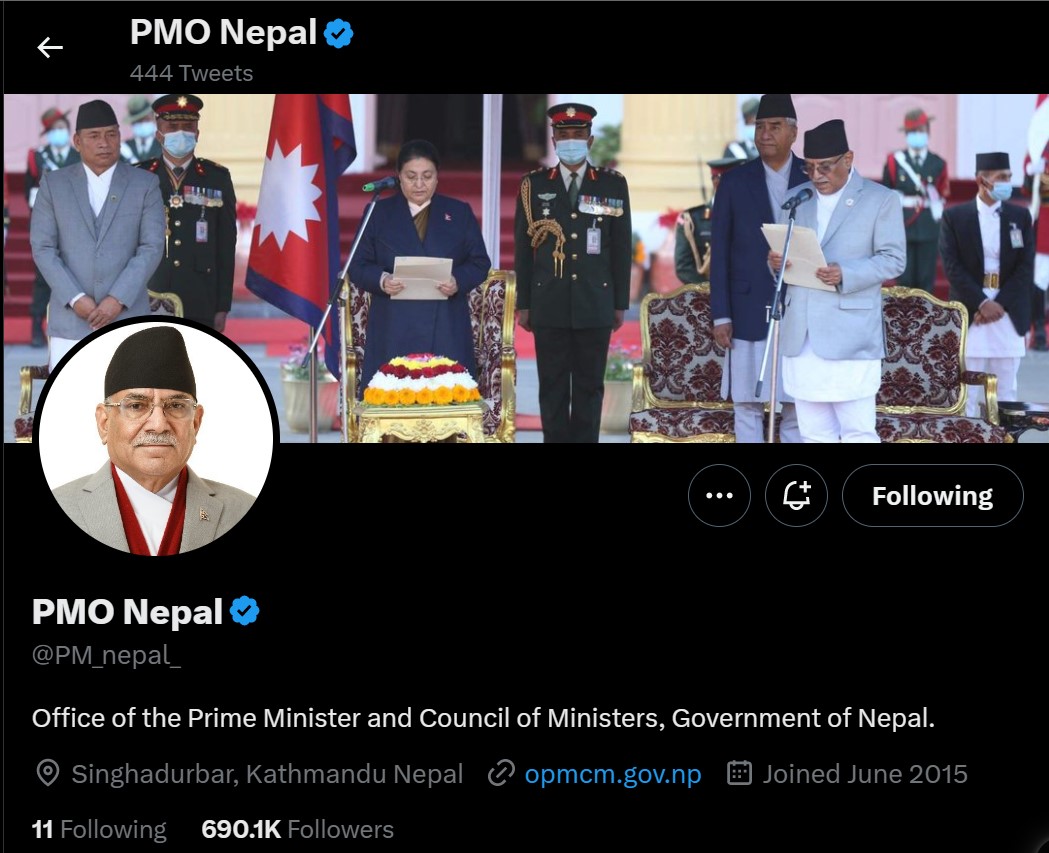Click the profile bio description text

483,719
